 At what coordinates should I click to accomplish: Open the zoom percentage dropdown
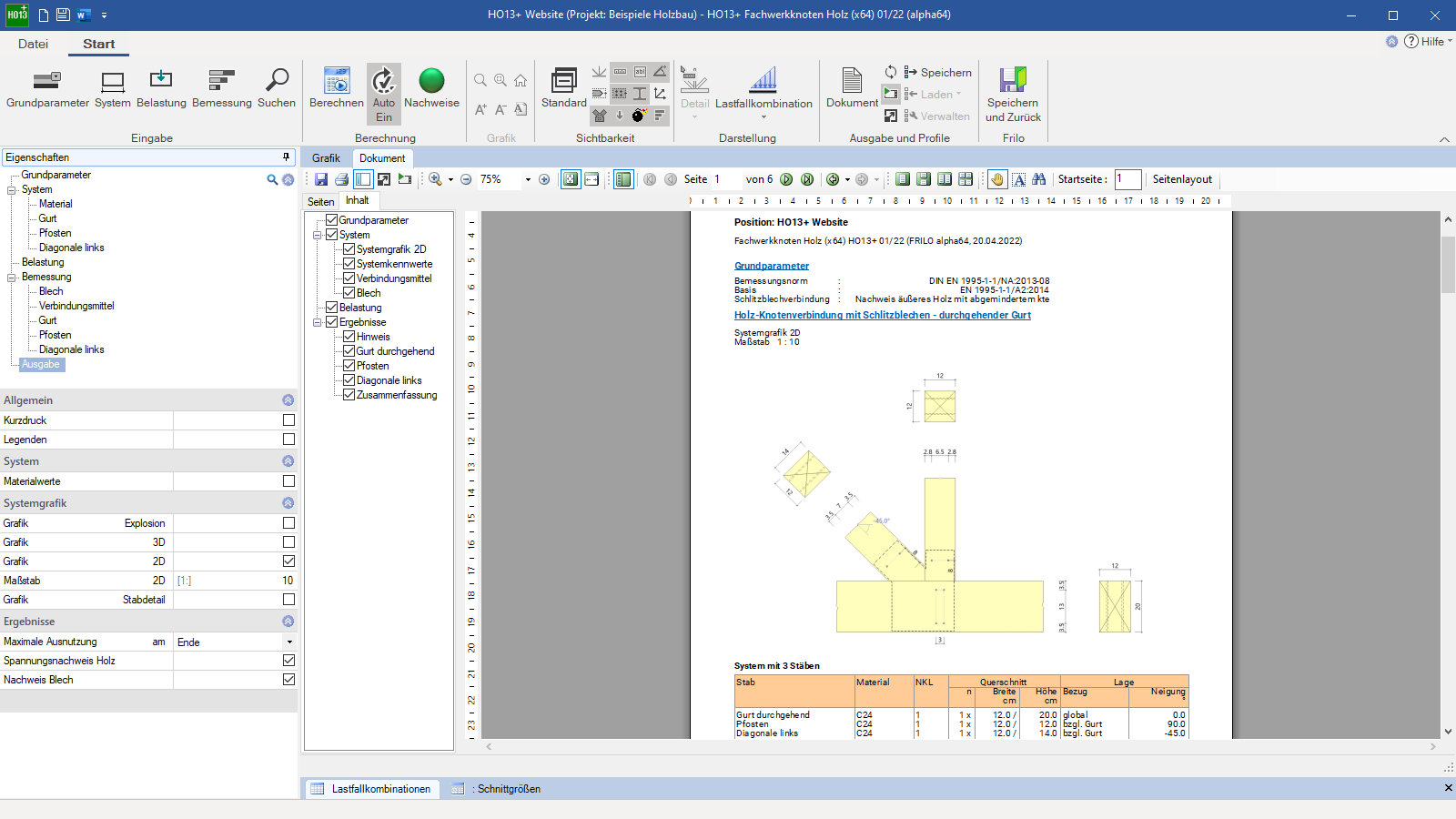[x=528, y=180]
